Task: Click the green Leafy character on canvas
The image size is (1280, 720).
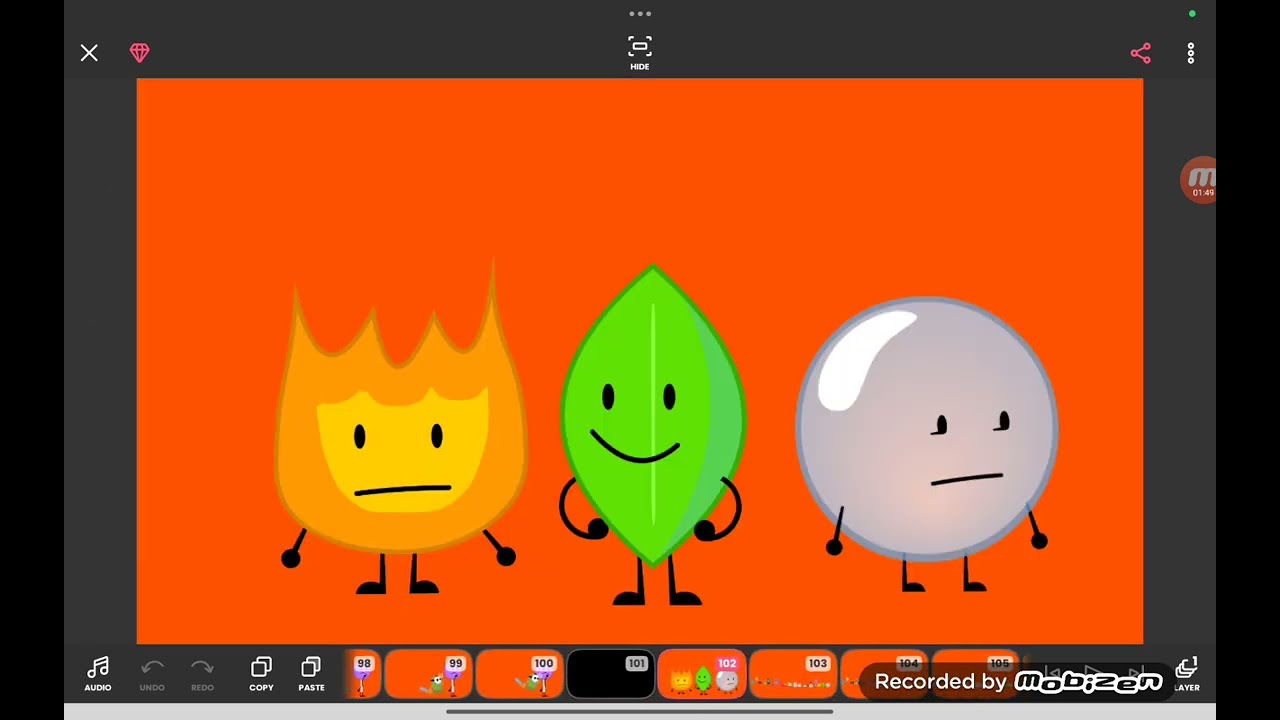Action: (651, 435)
